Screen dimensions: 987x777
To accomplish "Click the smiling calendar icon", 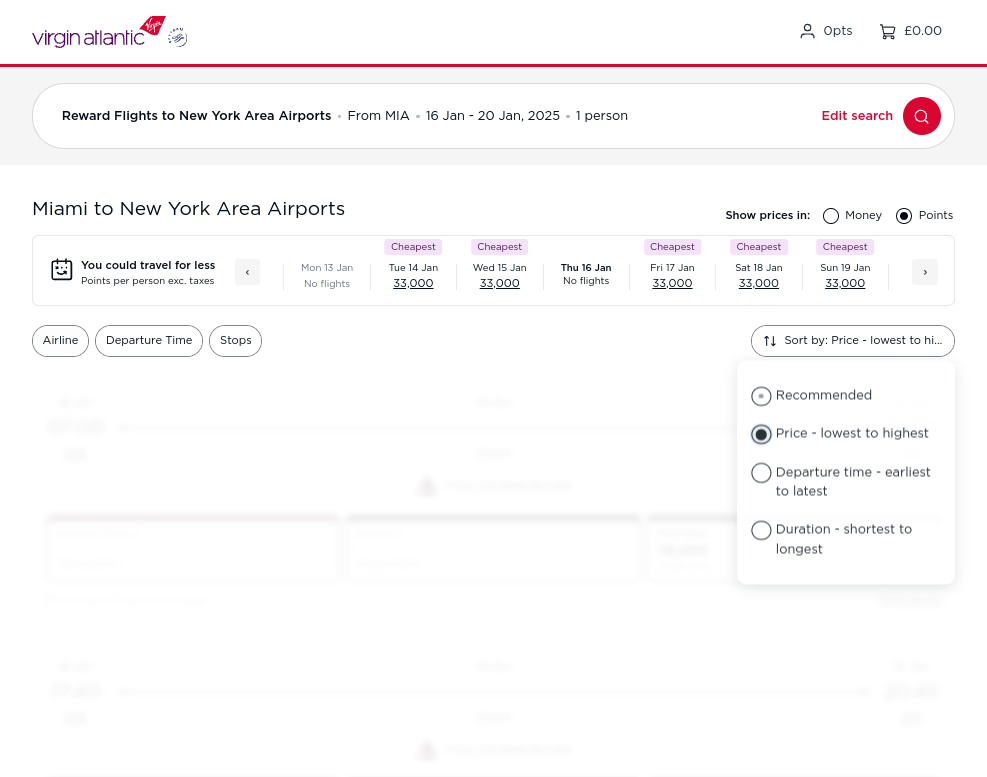I will pyautogui.click(x=62, y=269).
